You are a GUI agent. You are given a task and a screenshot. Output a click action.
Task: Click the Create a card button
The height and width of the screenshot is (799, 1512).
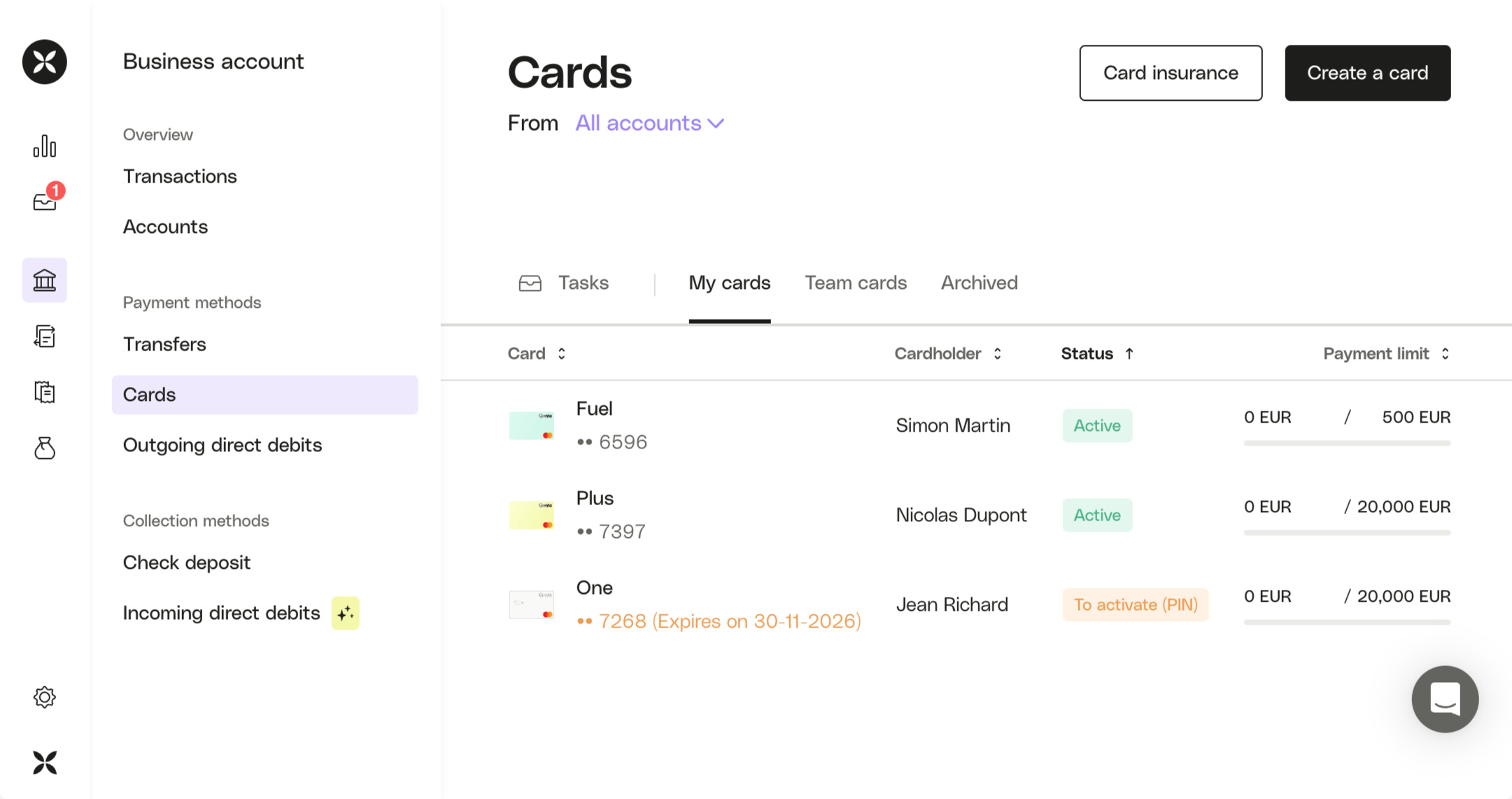point(1367,73)
